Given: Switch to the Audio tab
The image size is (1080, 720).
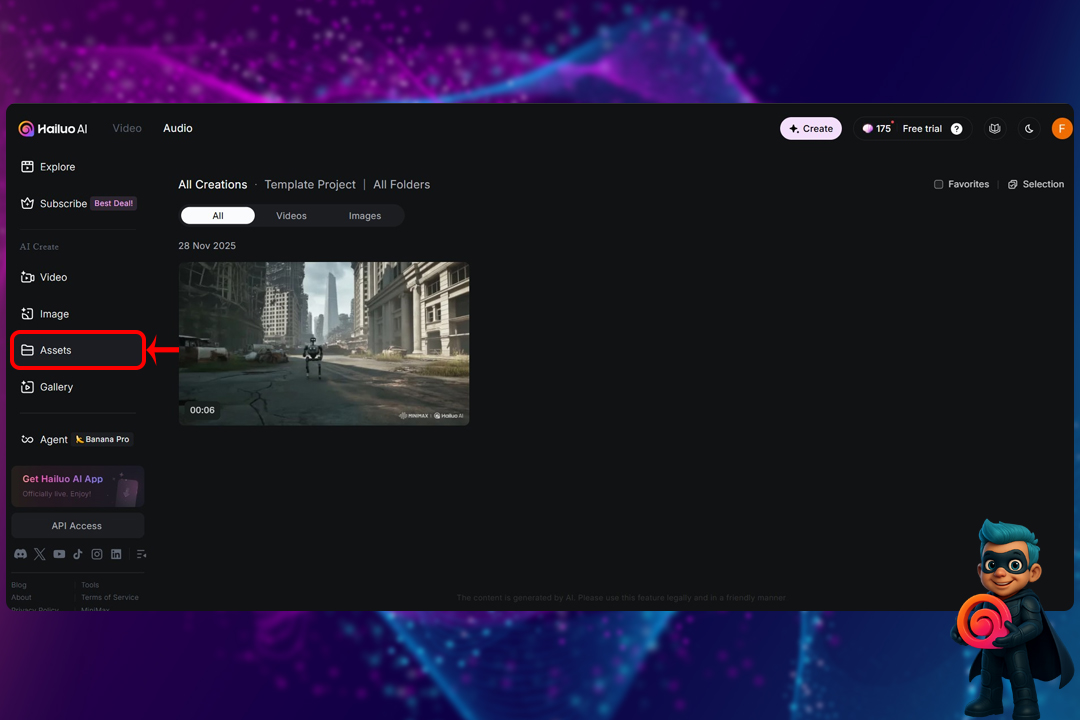Looking at the screenshot, I should [177, 128].
